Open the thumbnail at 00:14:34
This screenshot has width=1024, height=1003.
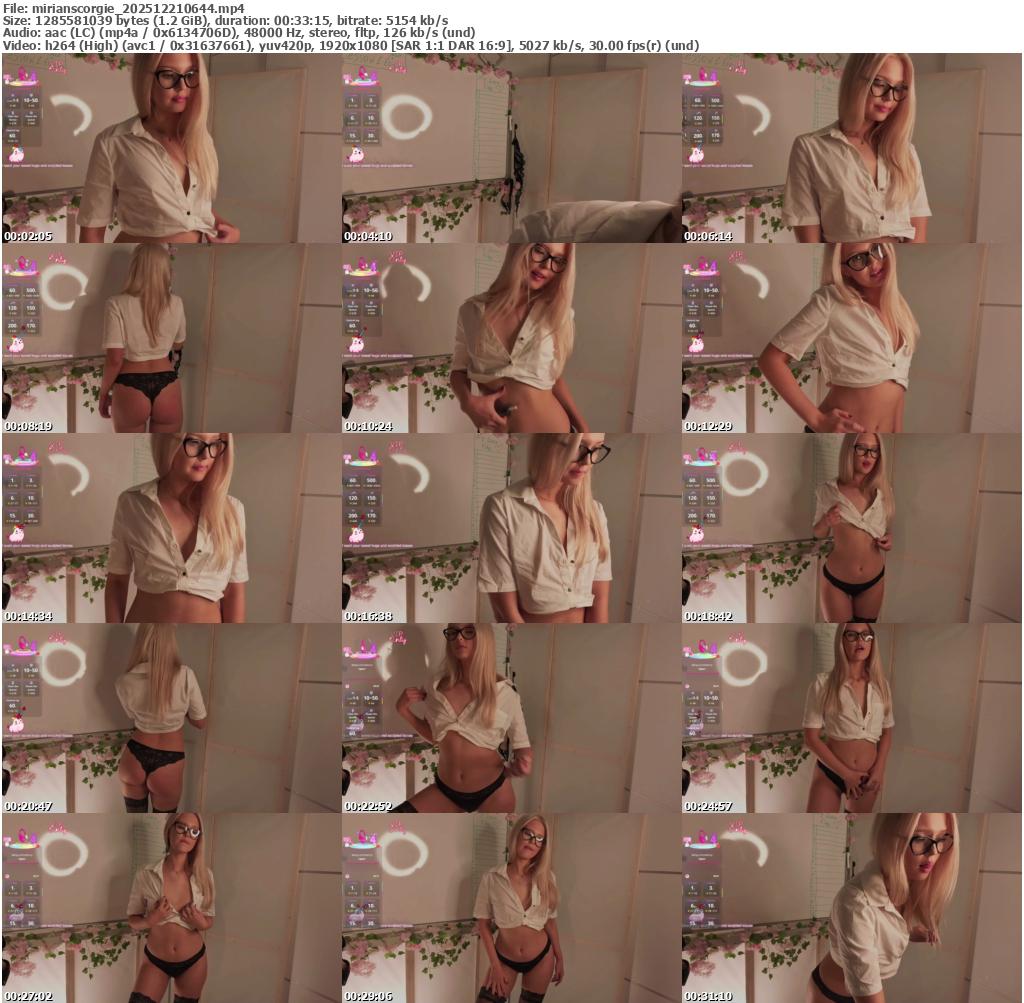coord(171,528)
